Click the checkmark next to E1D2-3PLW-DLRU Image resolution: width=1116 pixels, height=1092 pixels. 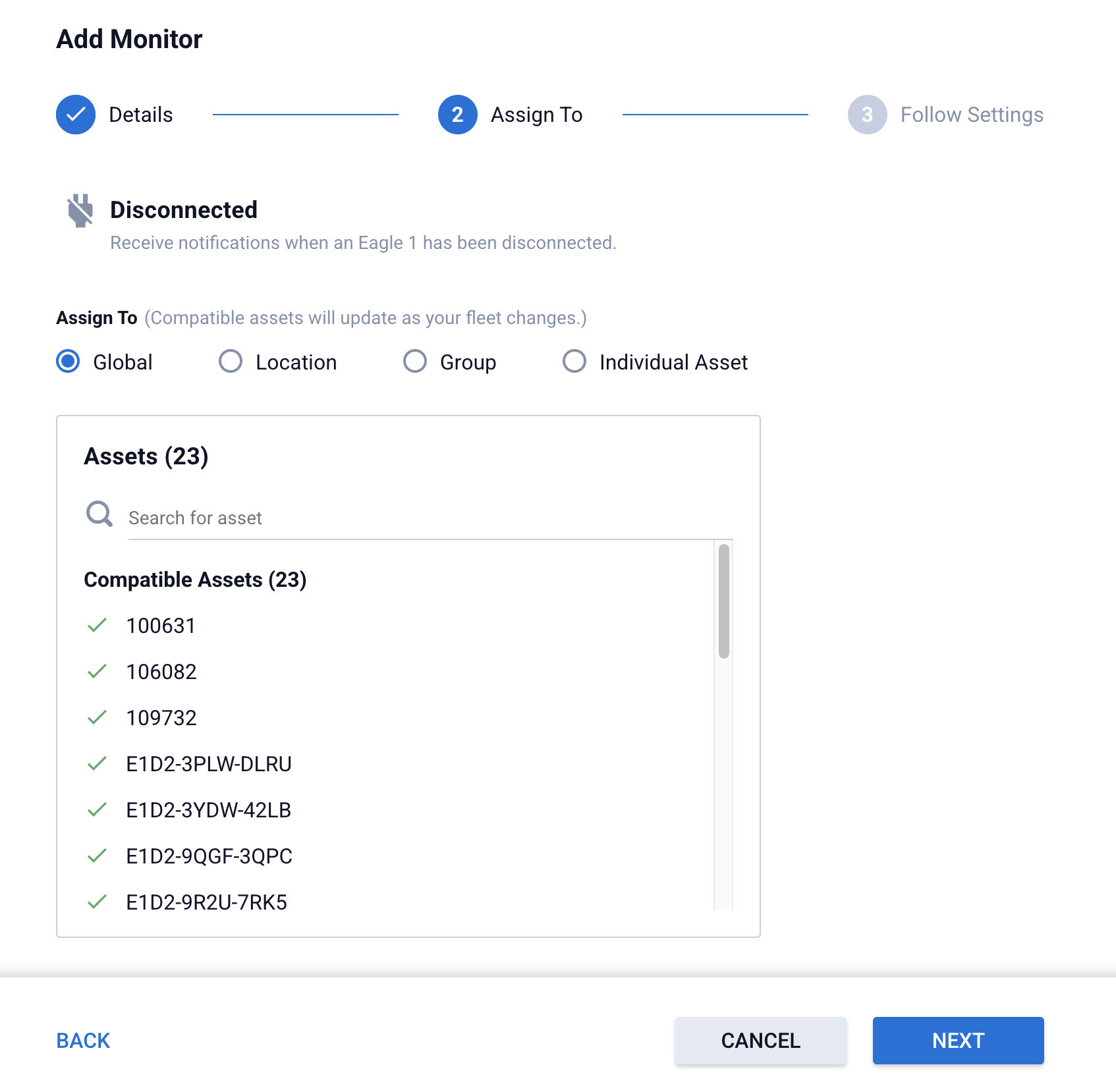(97, 764)
